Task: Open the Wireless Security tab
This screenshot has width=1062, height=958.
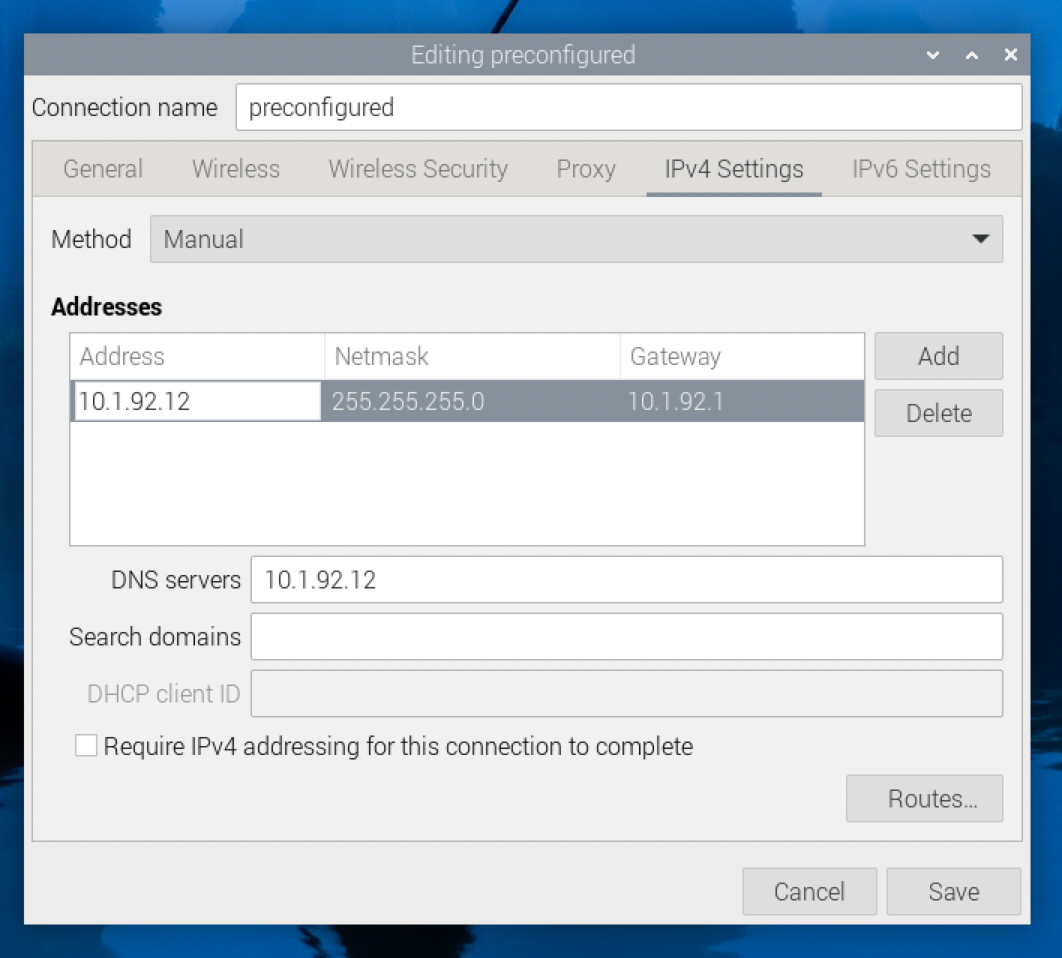Action: 417,169
